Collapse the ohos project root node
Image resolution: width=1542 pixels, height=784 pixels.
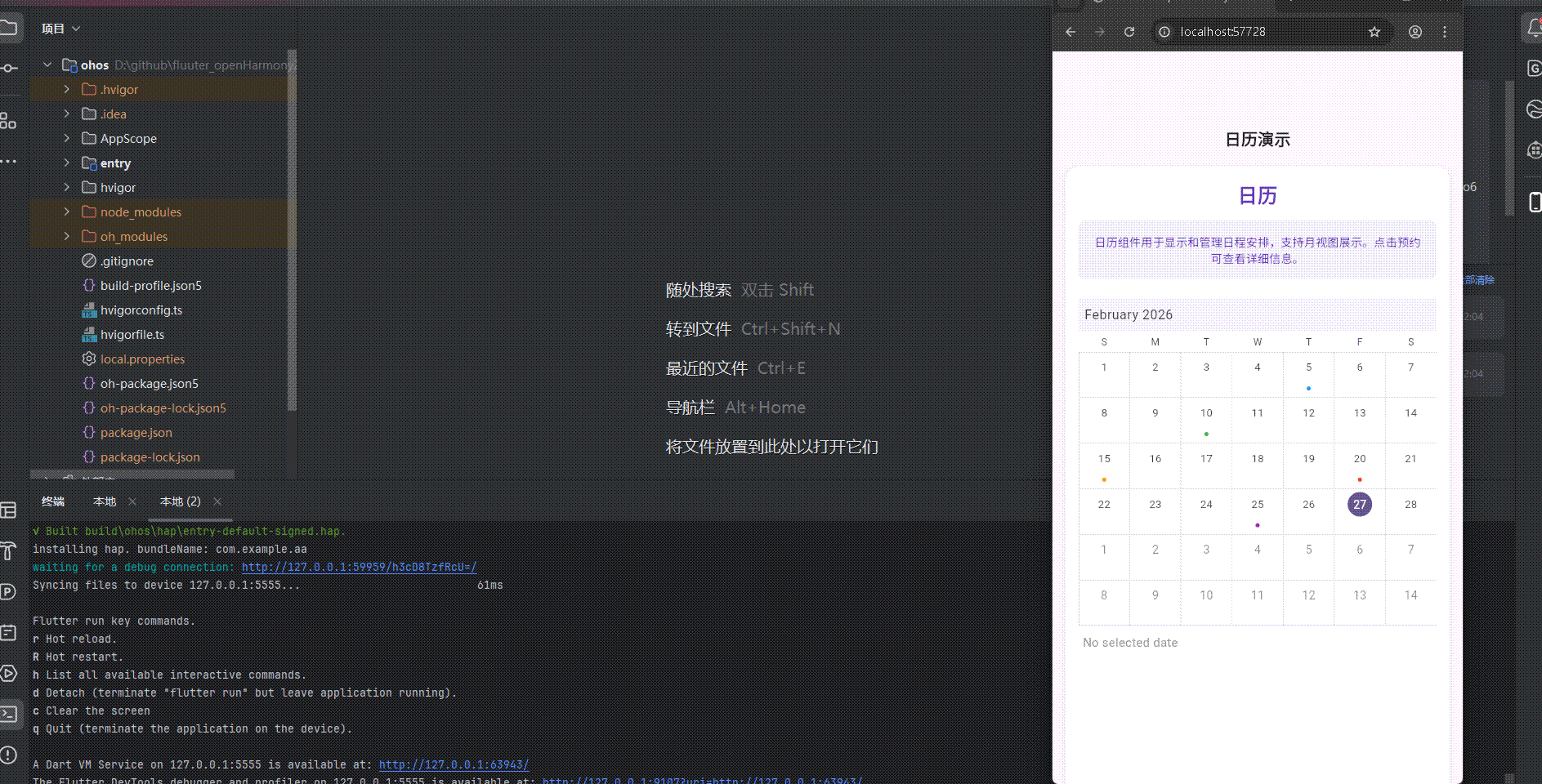coord(47,65)
